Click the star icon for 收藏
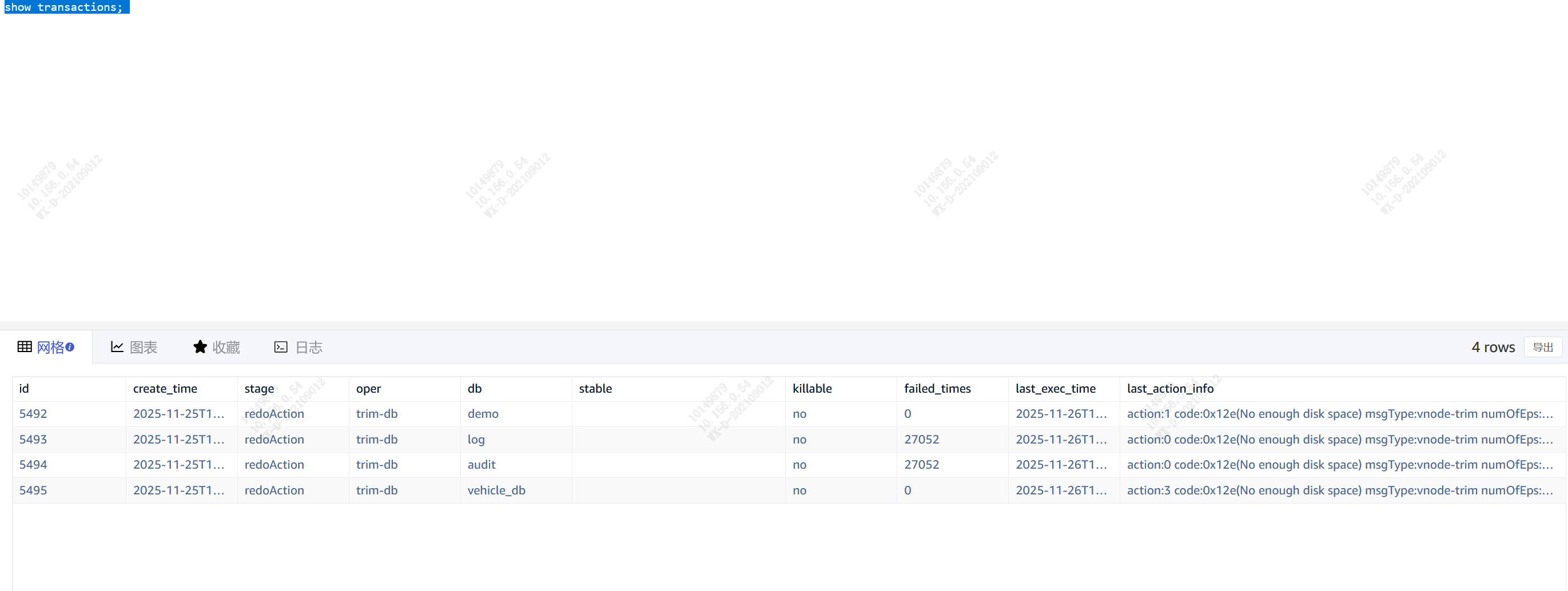The height and width of the screenshot is (591, 1568). 200,347
